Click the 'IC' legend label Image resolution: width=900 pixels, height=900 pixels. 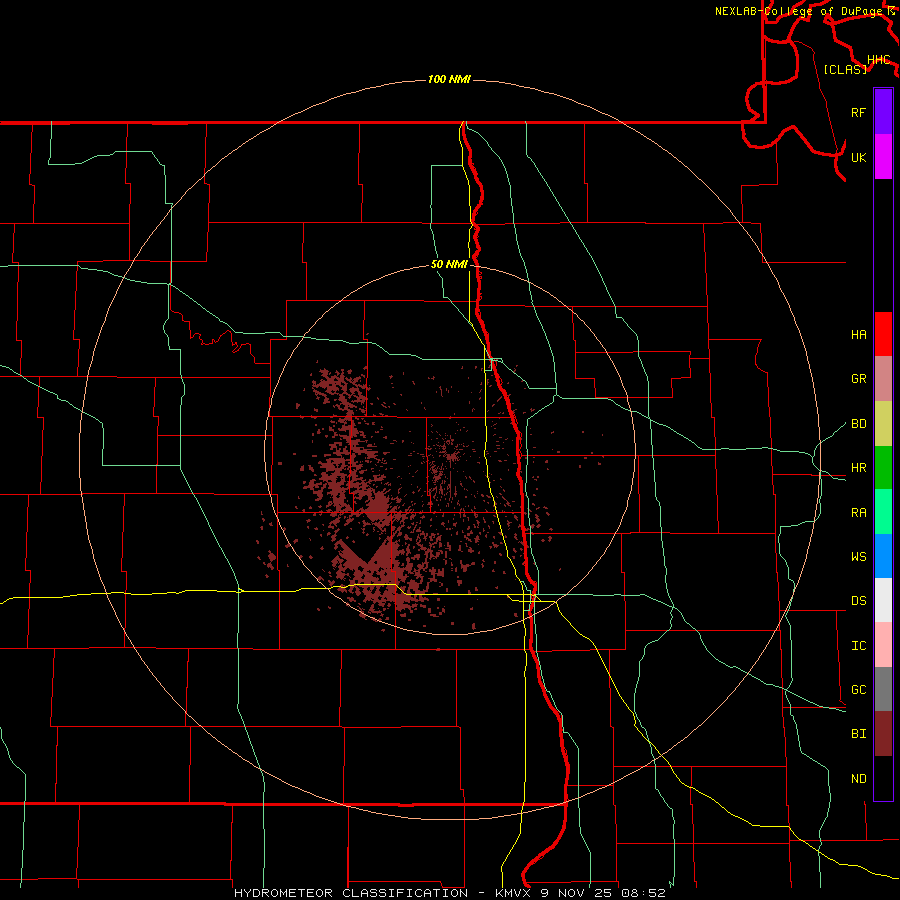859,646
